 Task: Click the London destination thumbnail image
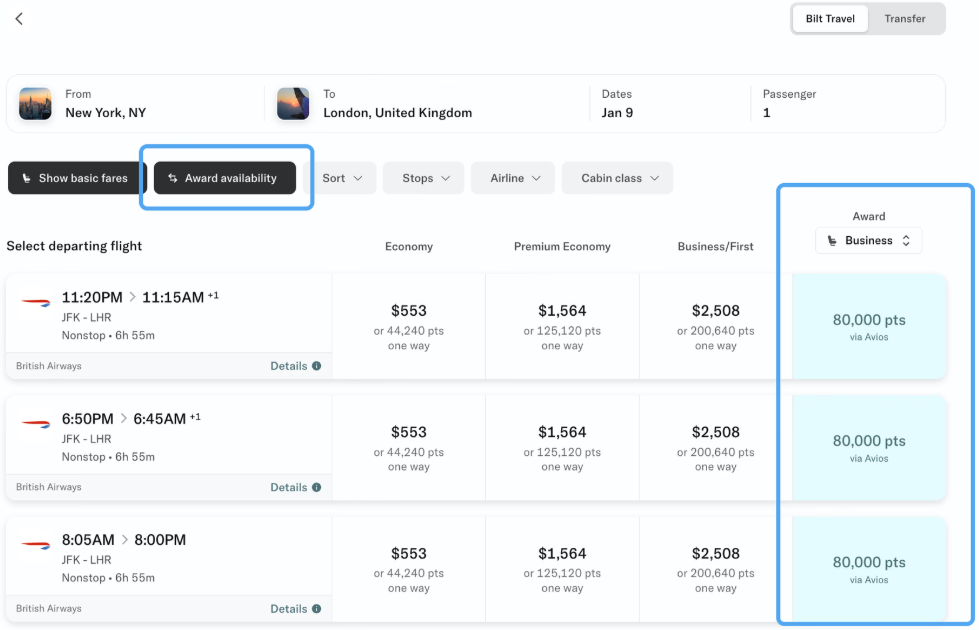point(293,104)
